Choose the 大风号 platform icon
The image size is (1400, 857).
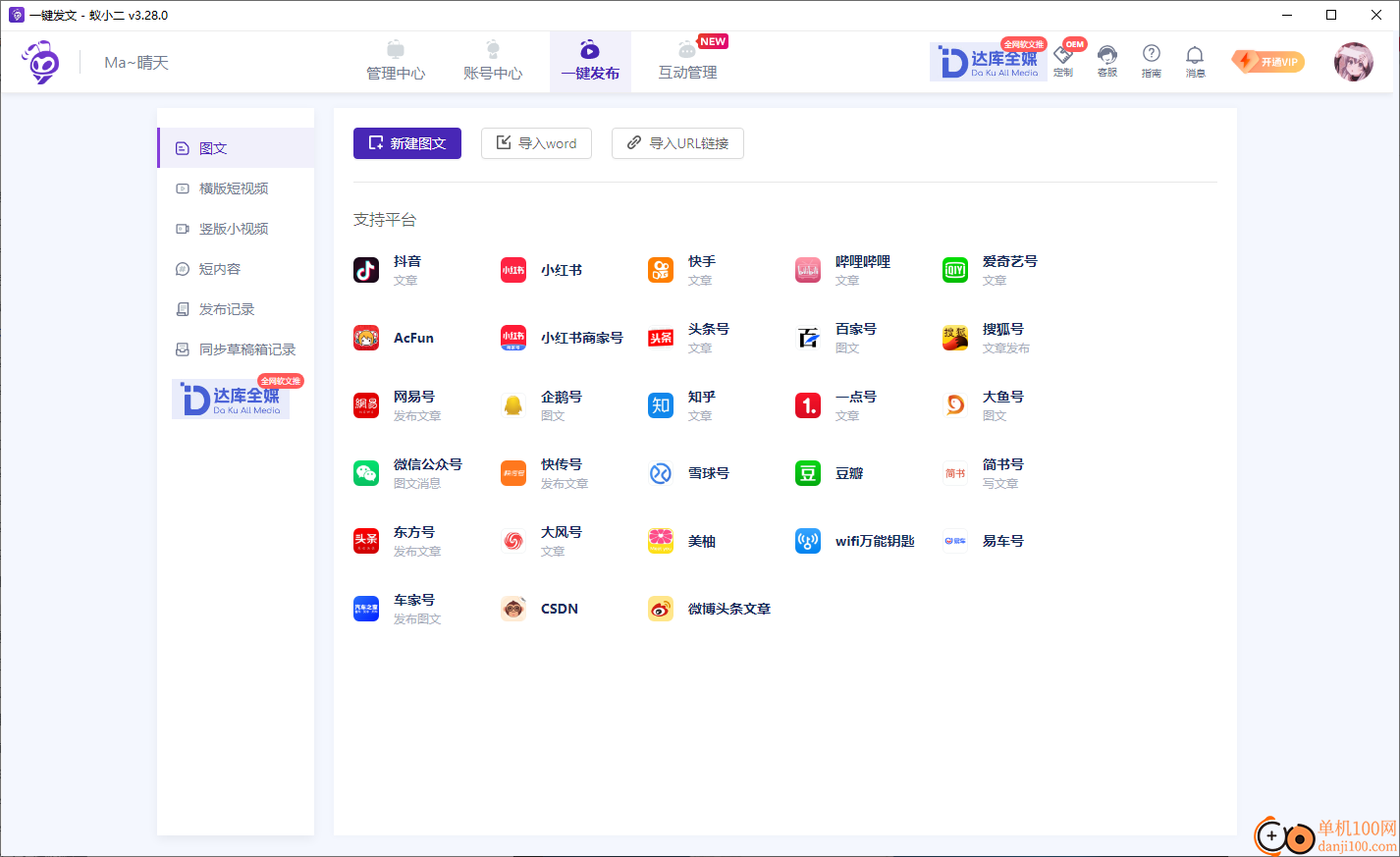coord(513,541)
